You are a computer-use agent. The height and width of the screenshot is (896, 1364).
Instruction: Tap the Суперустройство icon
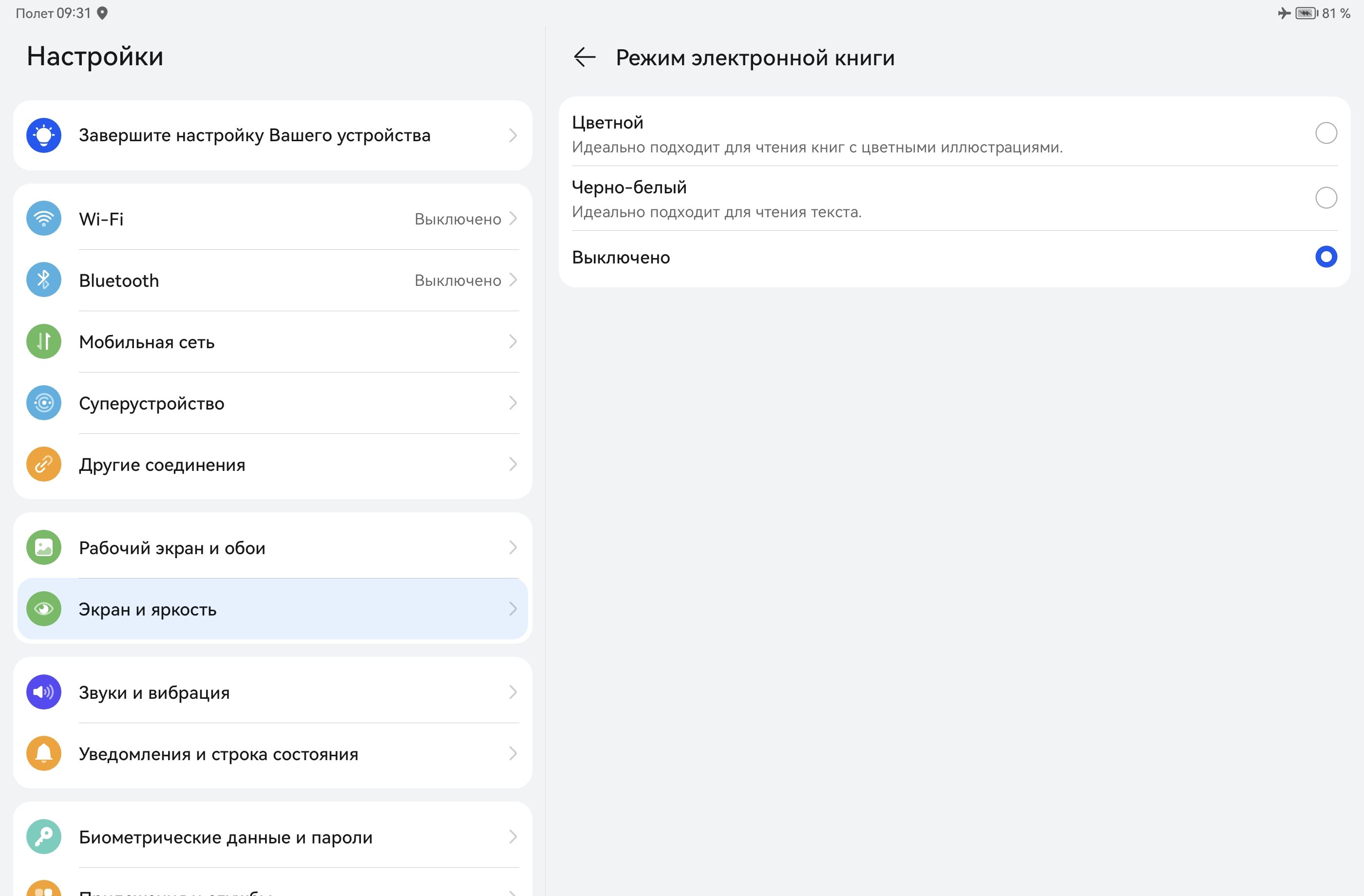43,403
